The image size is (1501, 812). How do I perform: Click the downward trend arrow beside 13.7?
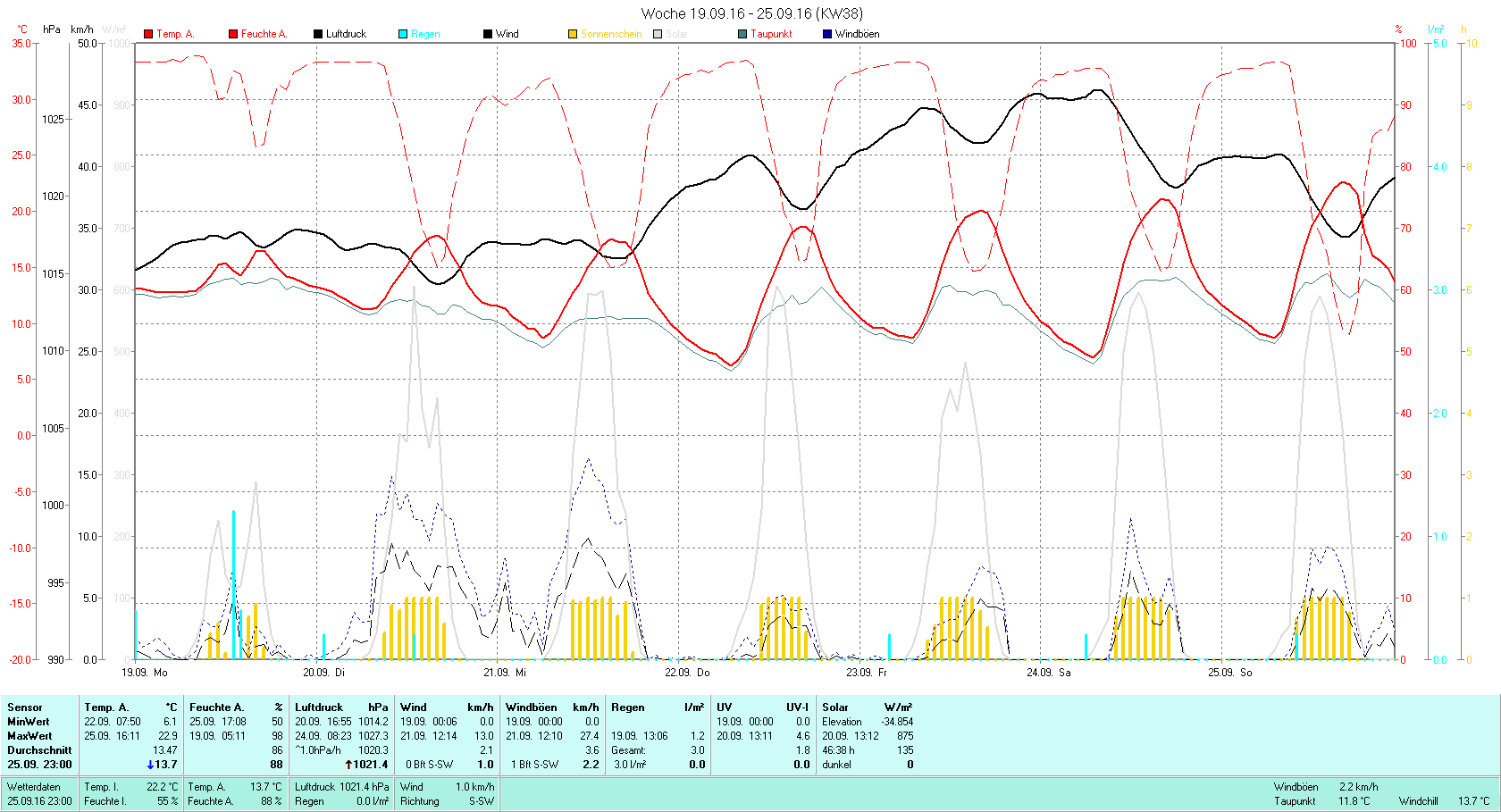[150, 765]
